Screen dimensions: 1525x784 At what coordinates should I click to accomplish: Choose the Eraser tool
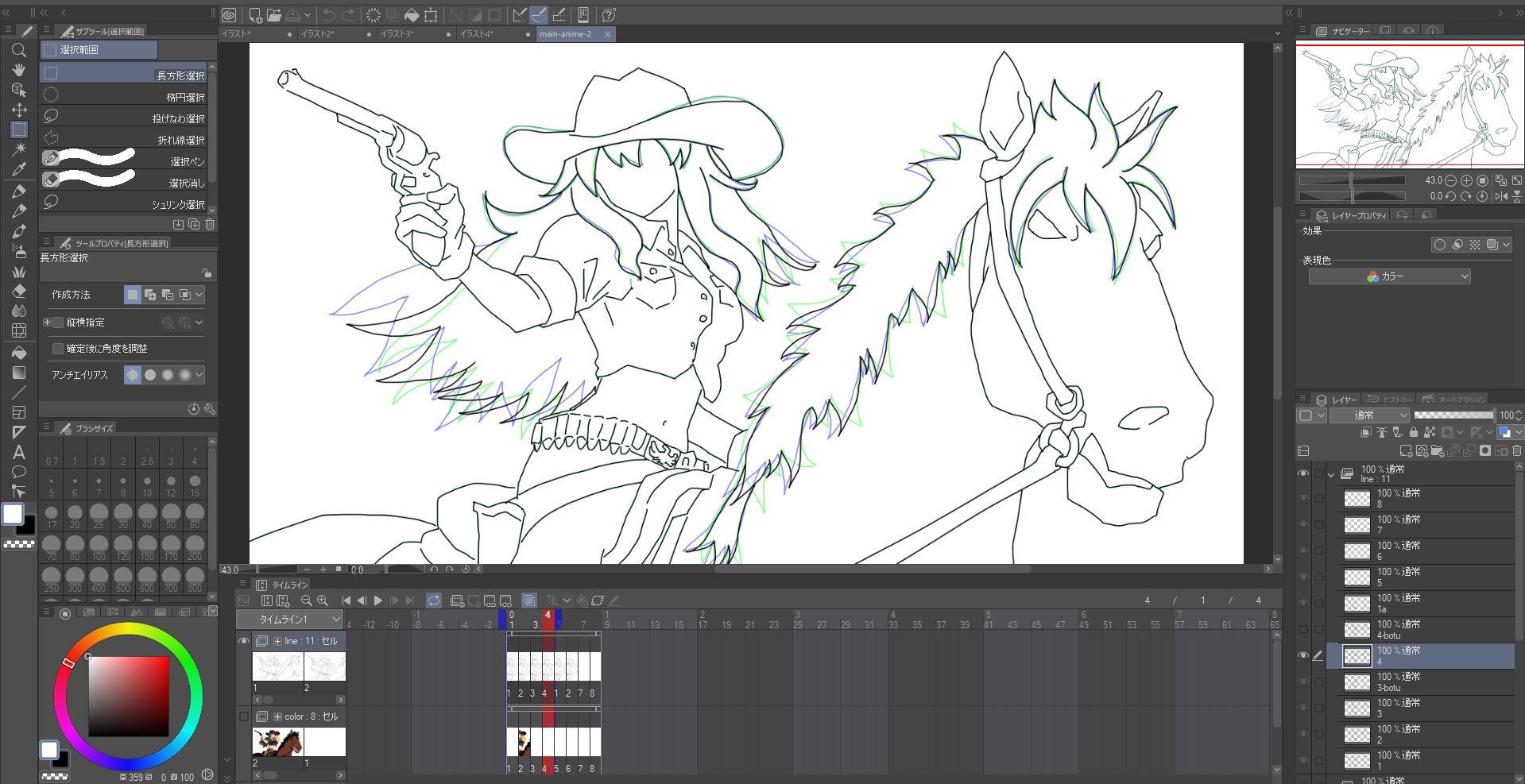click(19, 291)
